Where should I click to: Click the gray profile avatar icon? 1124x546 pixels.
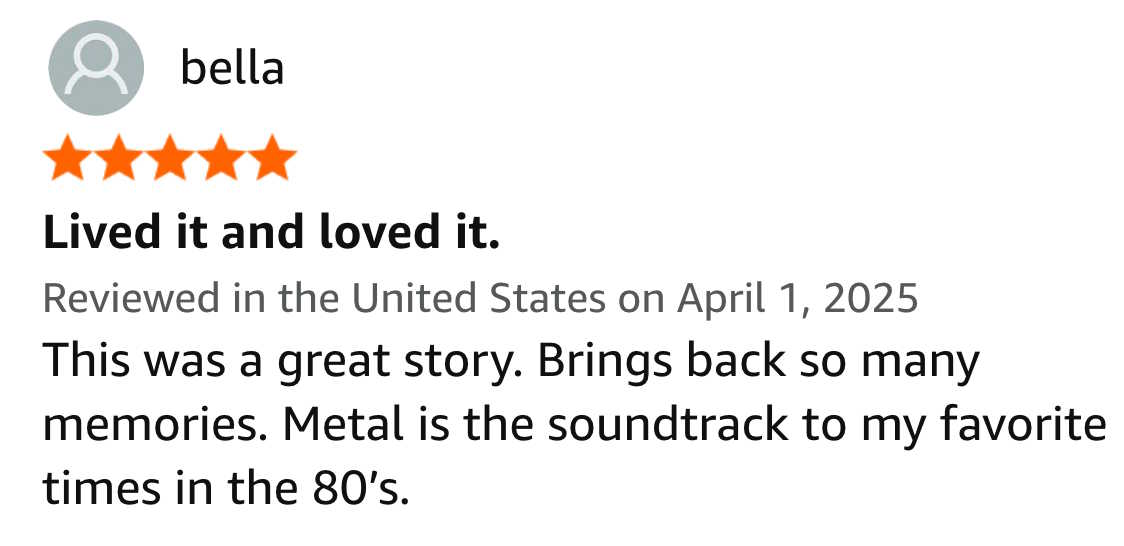coord(96,68)
